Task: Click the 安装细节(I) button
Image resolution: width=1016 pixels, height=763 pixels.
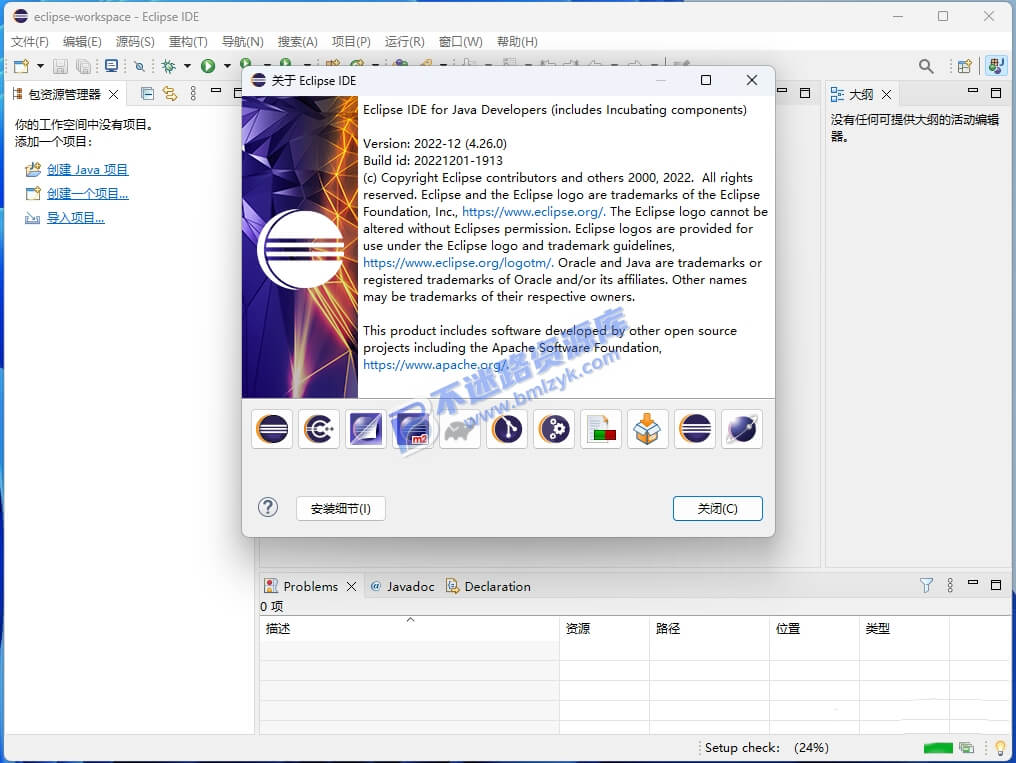Action: click(341, 508)
